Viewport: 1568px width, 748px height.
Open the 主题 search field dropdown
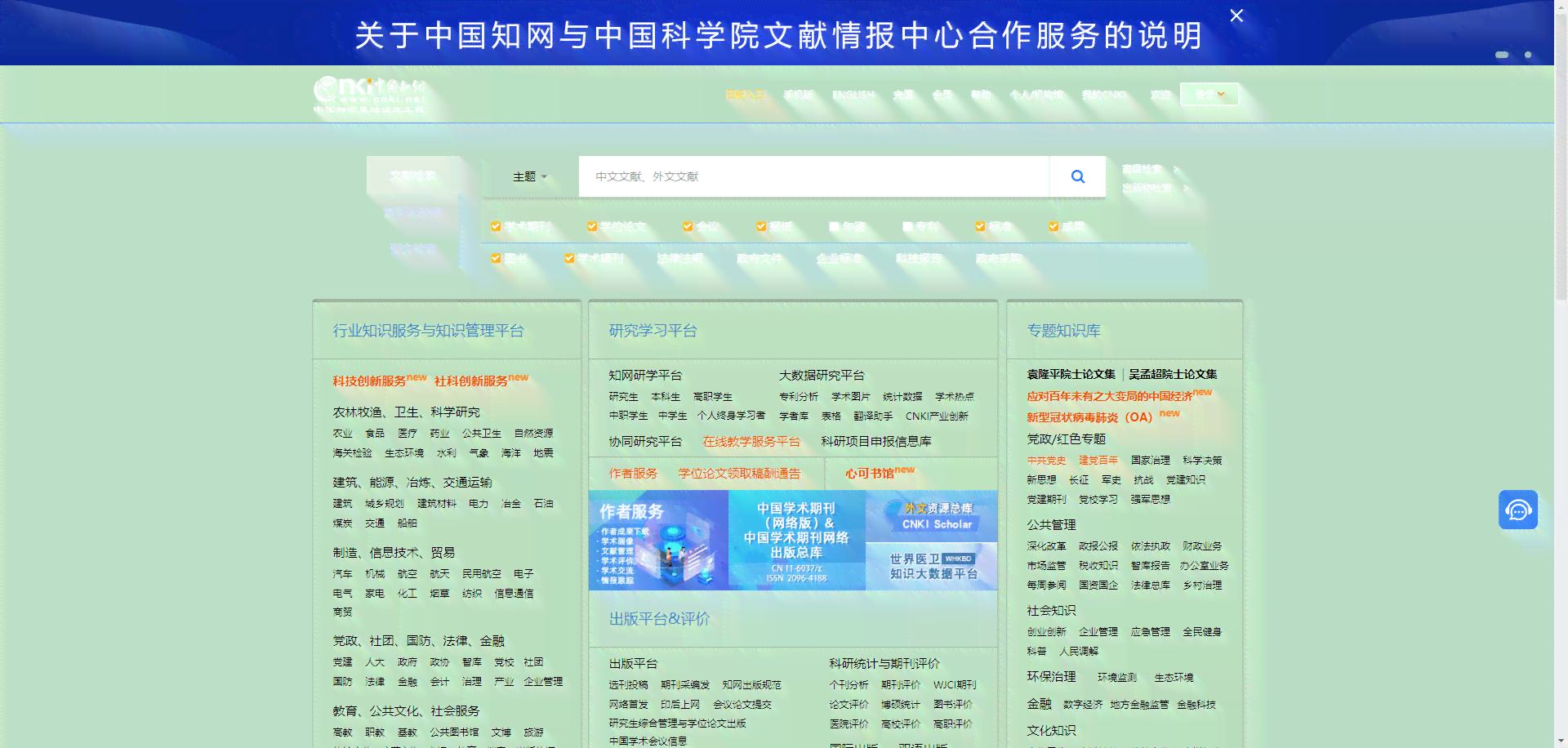click(x=530, y=176)
